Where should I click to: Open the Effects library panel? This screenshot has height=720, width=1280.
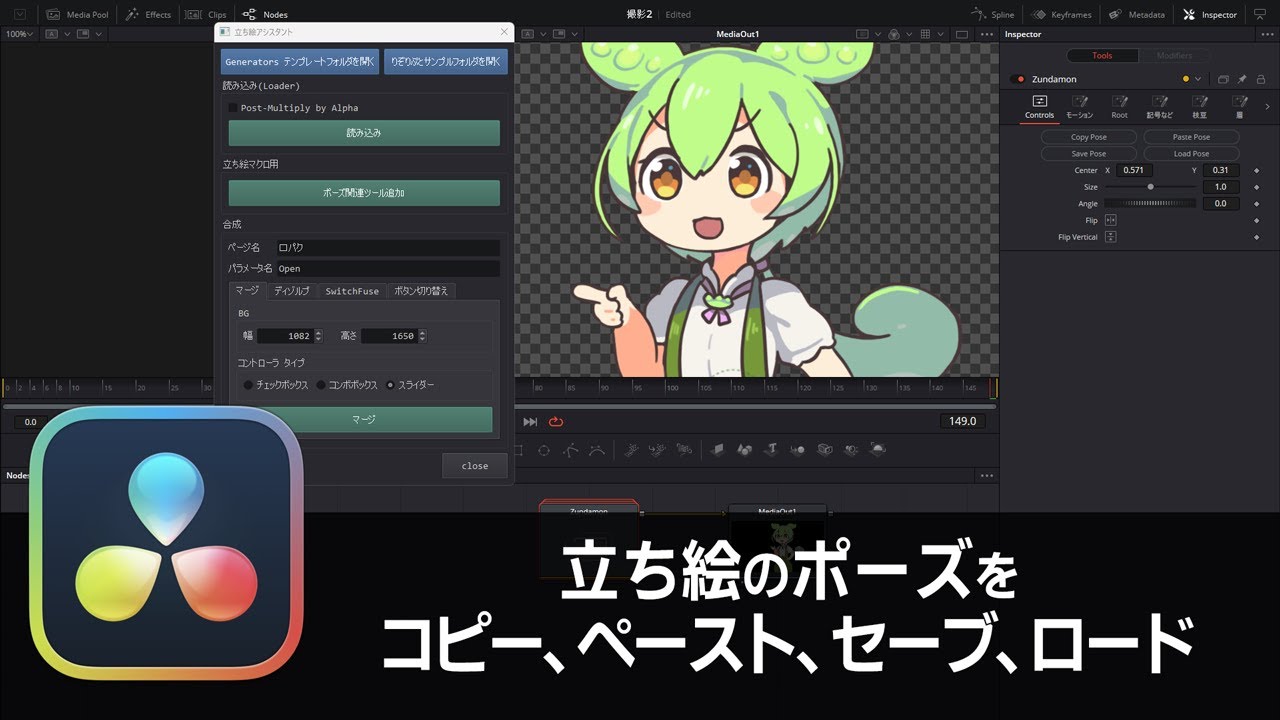tap(148, 15)
